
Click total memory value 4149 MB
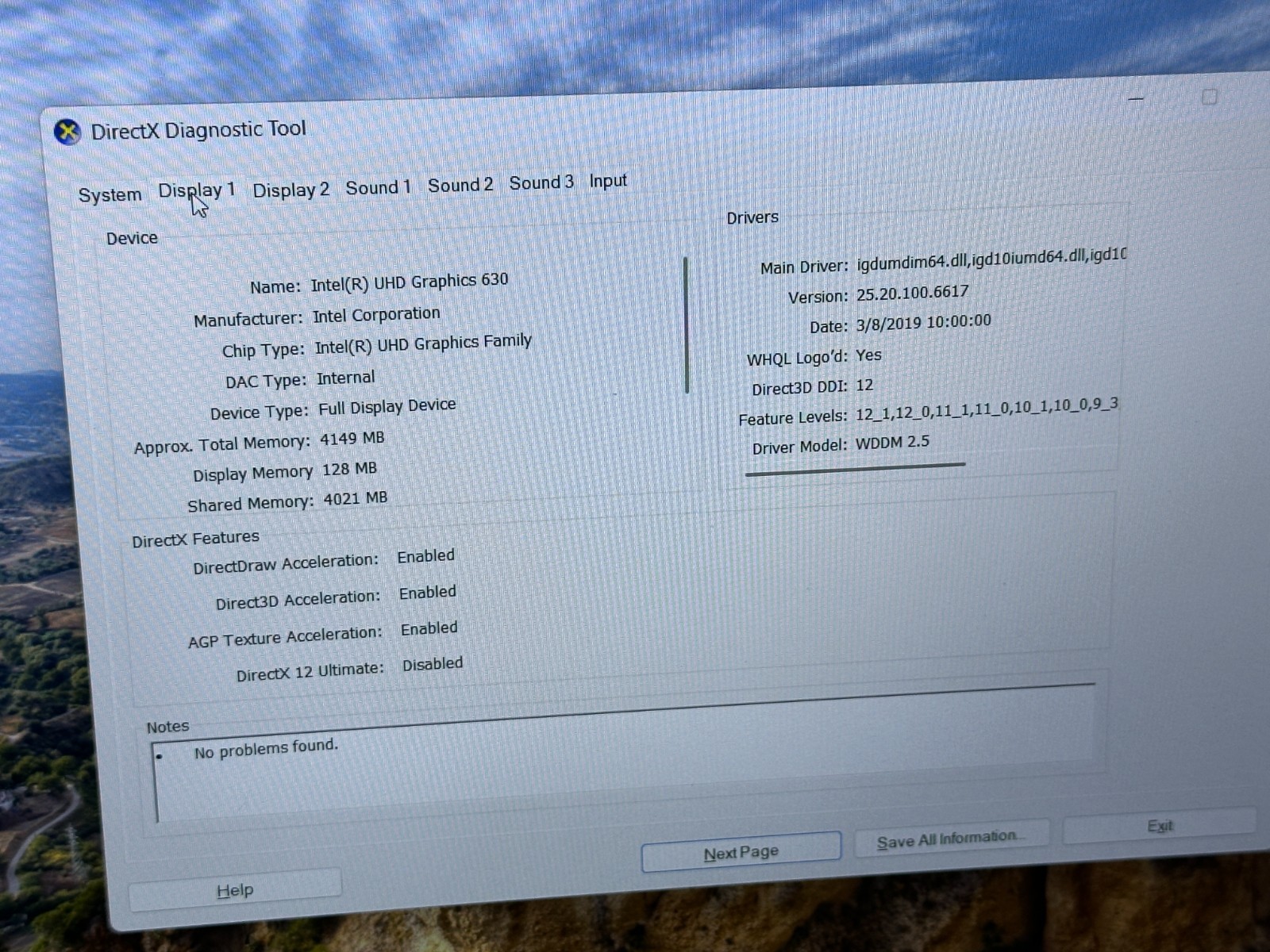tap(352, 439)
